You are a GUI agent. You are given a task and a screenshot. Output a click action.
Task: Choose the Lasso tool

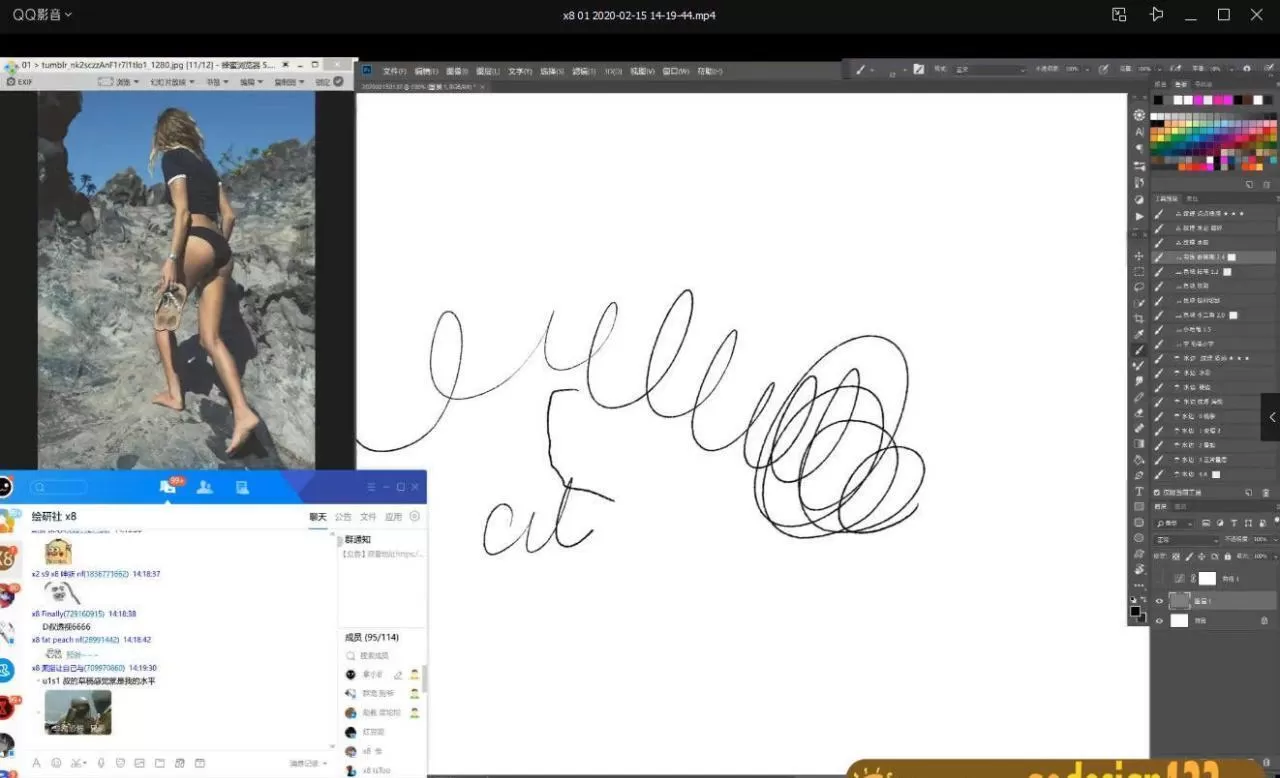coord(1139,287)
